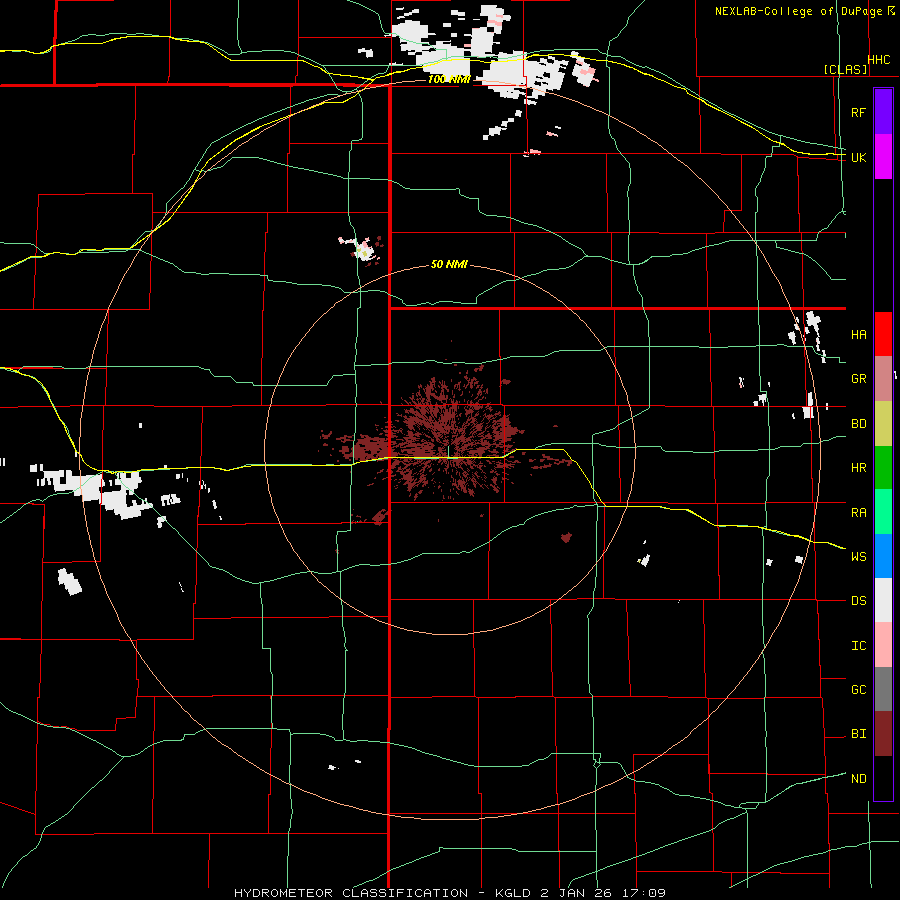900x900 pixels.
Task: Click the [CLAS] label
Action: pyautogui.click(x=845, y=69)
